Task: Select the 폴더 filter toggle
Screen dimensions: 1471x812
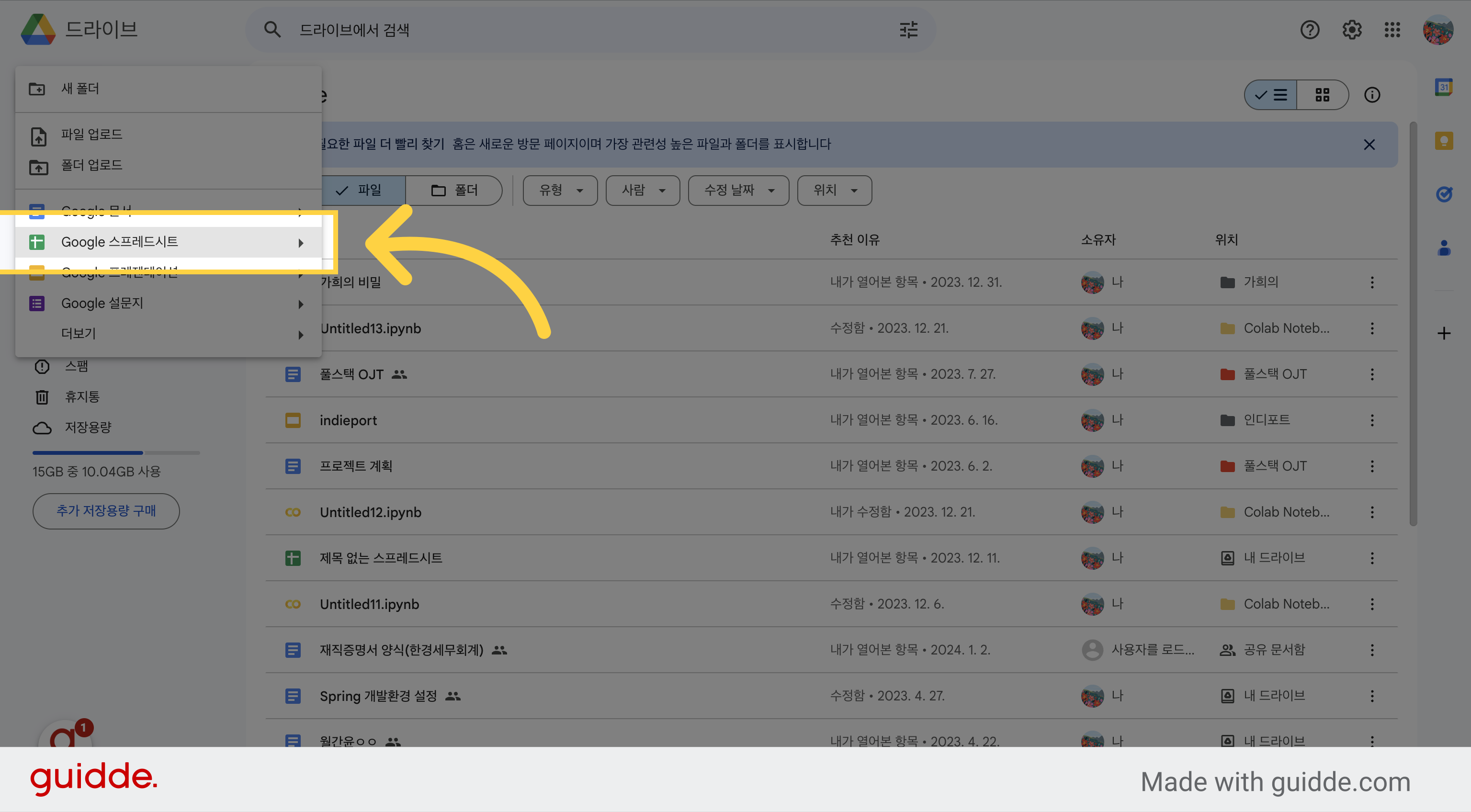Action: click(x=453, y=190)
